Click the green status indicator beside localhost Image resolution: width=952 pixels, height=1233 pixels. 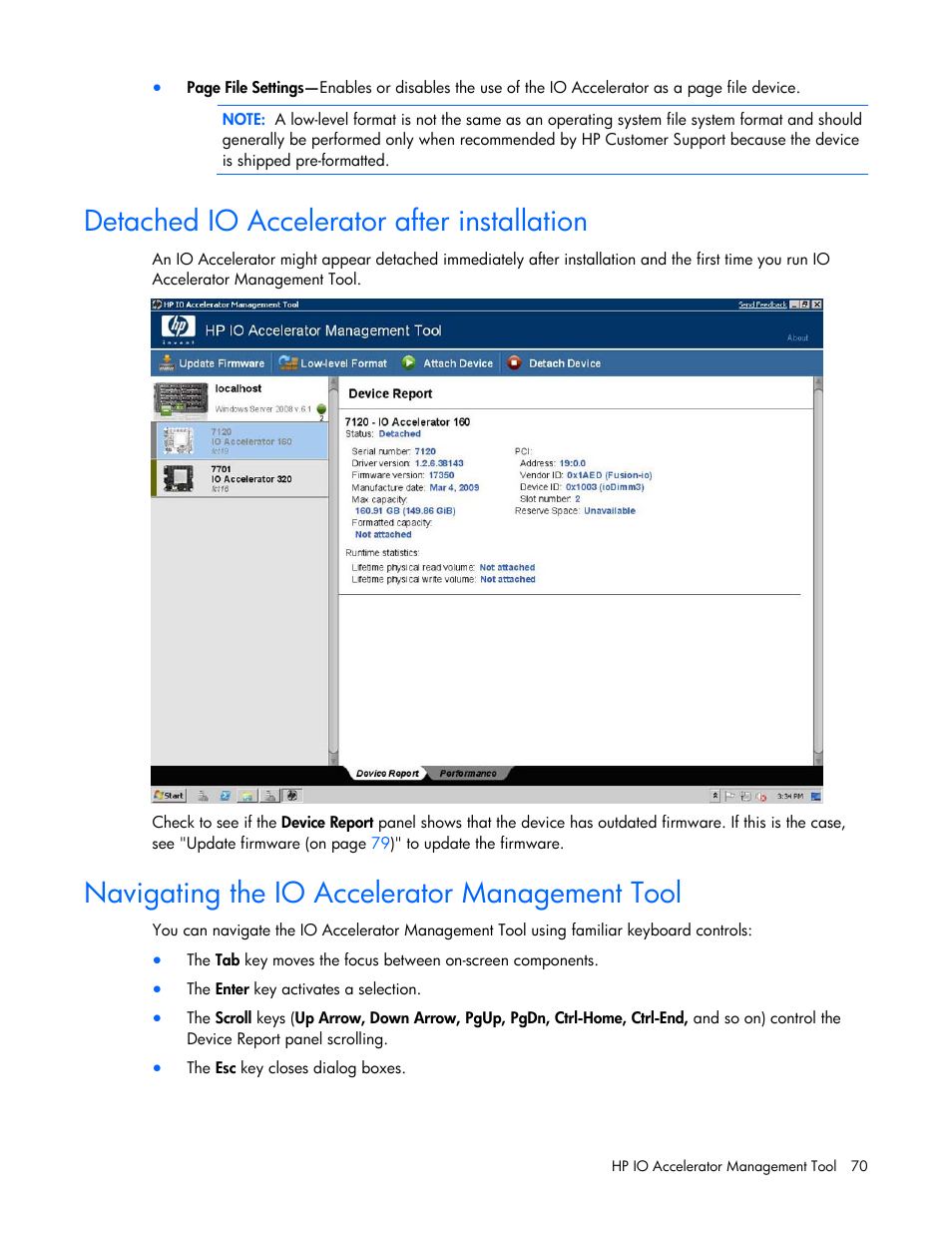click(321, 409)
